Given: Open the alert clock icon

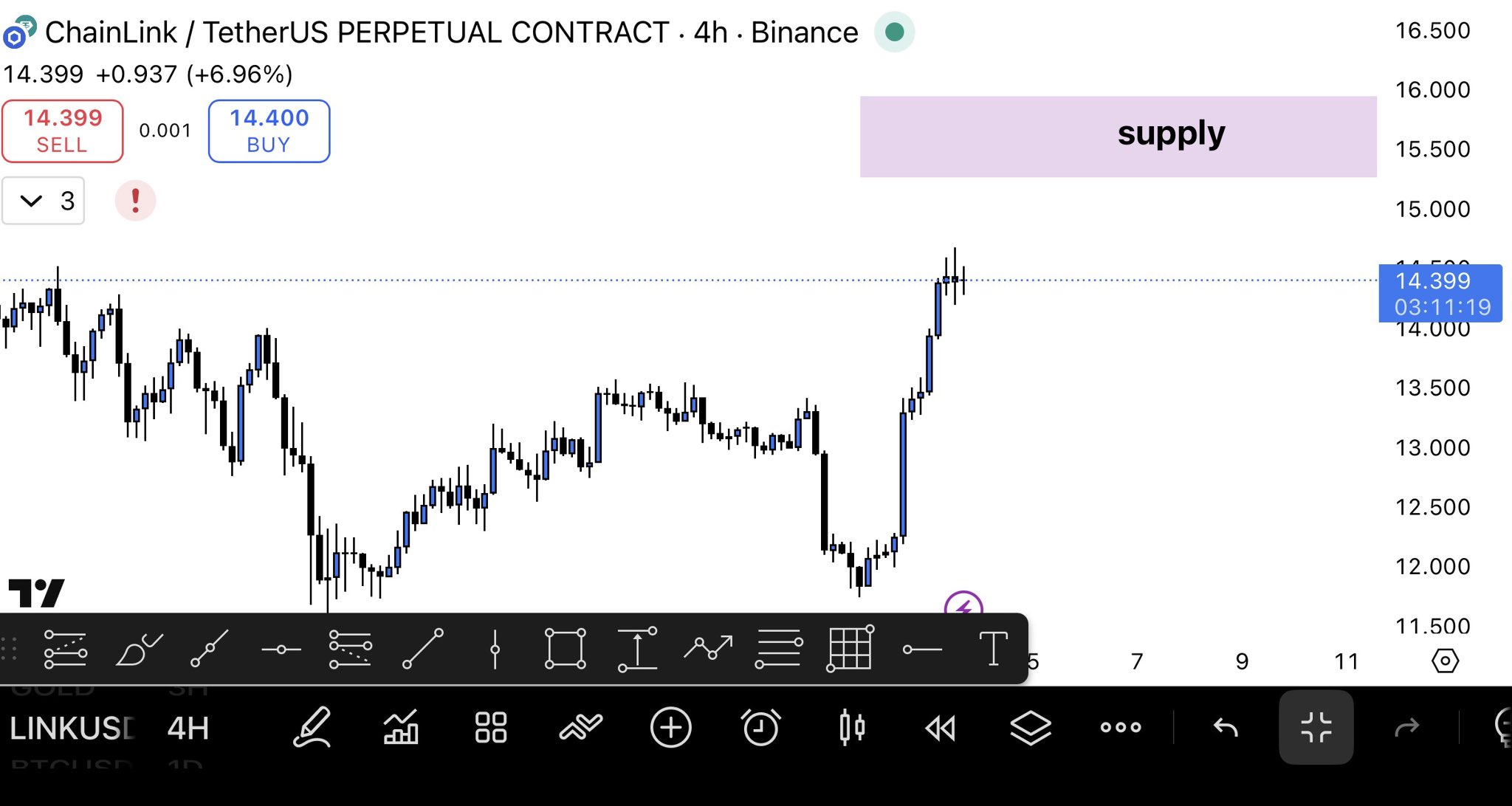Looking at the screenshot, I should coord(760,728).
